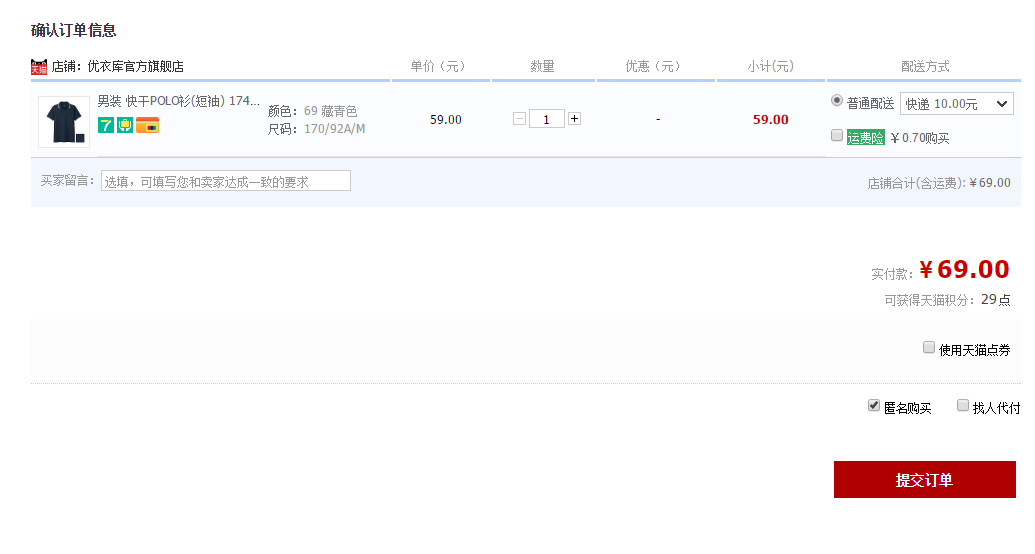Click the 颜色: 69 藏青色 text
This screenshot has height=554, width=1035.
point(312,111)
